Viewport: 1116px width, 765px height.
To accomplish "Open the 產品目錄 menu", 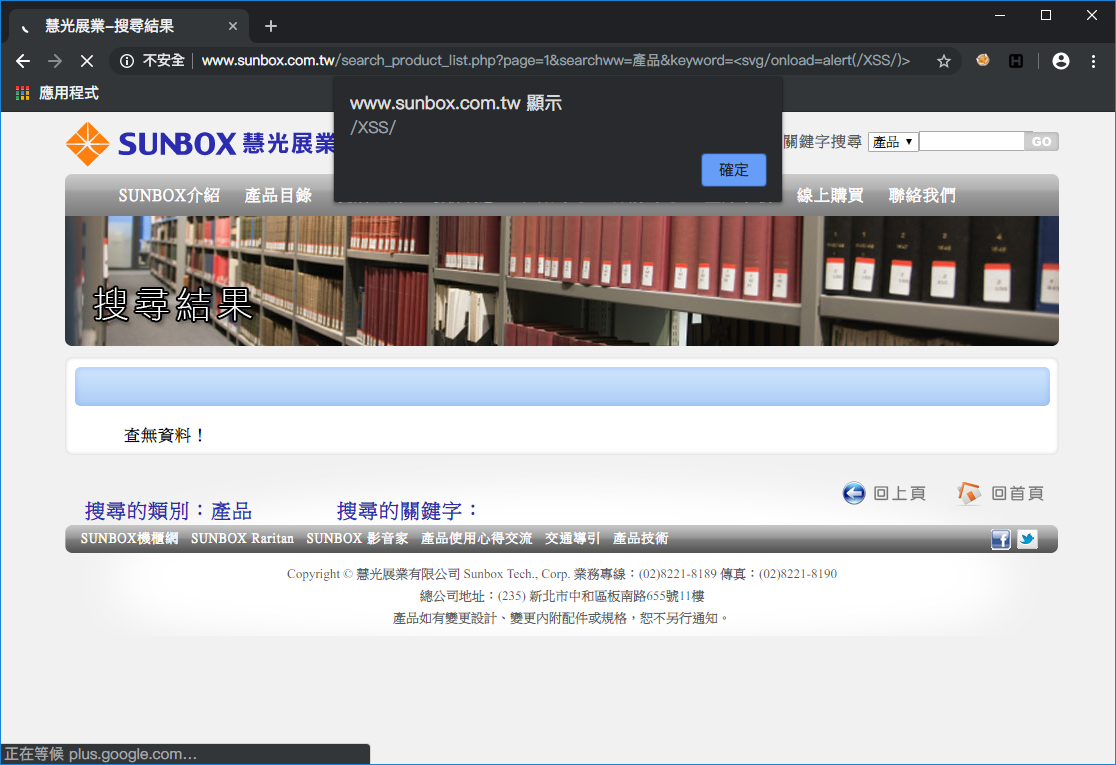I will click(x=278, y=196).
